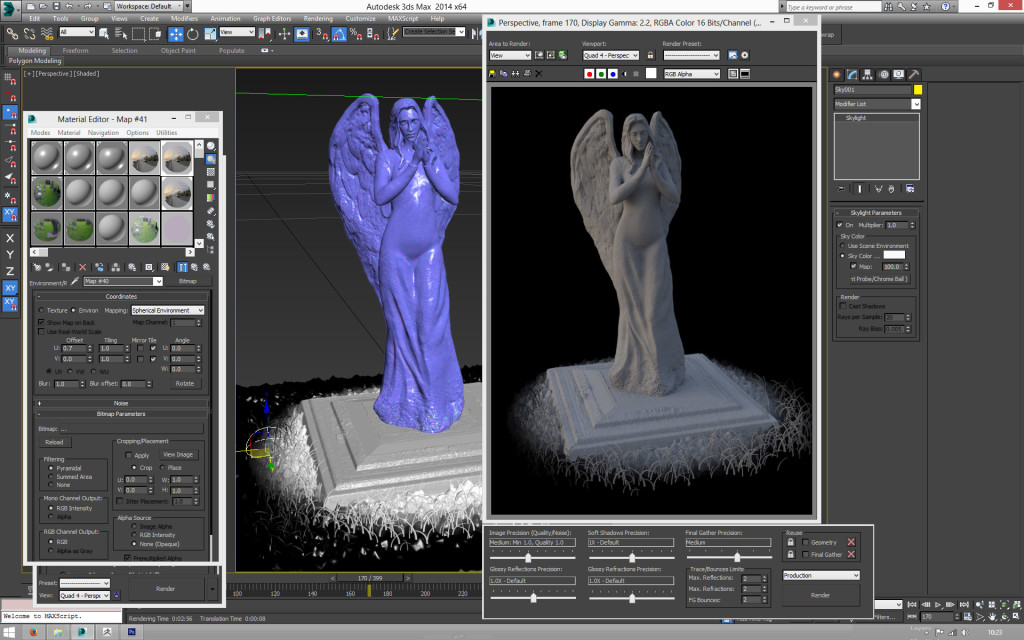Viewport: 1024px width, 640px height.
Task: Toggle viewport lock padlock icon
Action: click(x=650, y=56)
